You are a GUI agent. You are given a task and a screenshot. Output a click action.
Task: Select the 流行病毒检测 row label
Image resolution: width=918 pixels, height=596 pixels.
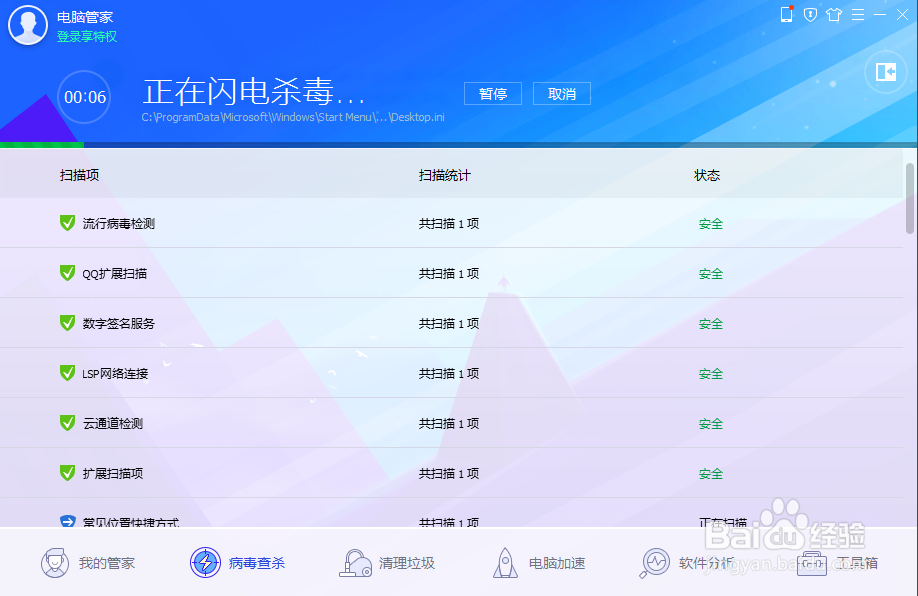[119, 224]
